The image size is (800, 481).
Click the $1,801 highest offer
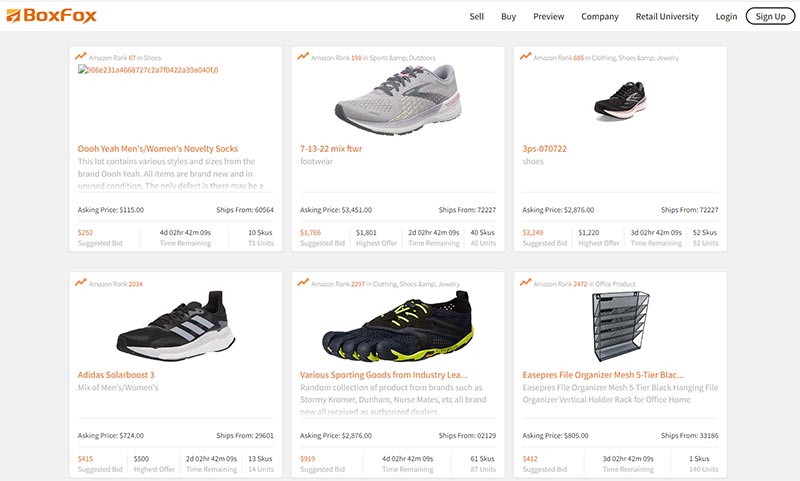tap(366, 232)
